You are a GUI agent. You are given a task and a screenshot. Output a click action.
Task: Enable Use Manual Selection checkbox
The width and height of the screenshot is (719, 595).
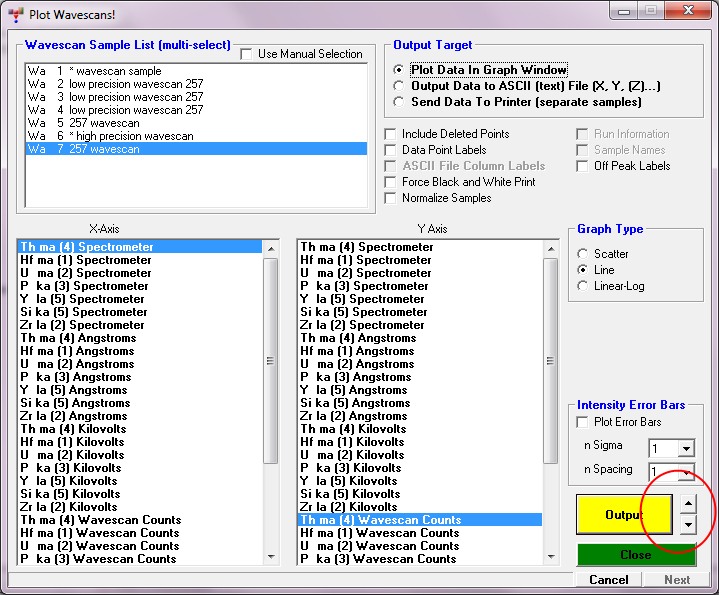pyautogui.click(x=247, y=54)
